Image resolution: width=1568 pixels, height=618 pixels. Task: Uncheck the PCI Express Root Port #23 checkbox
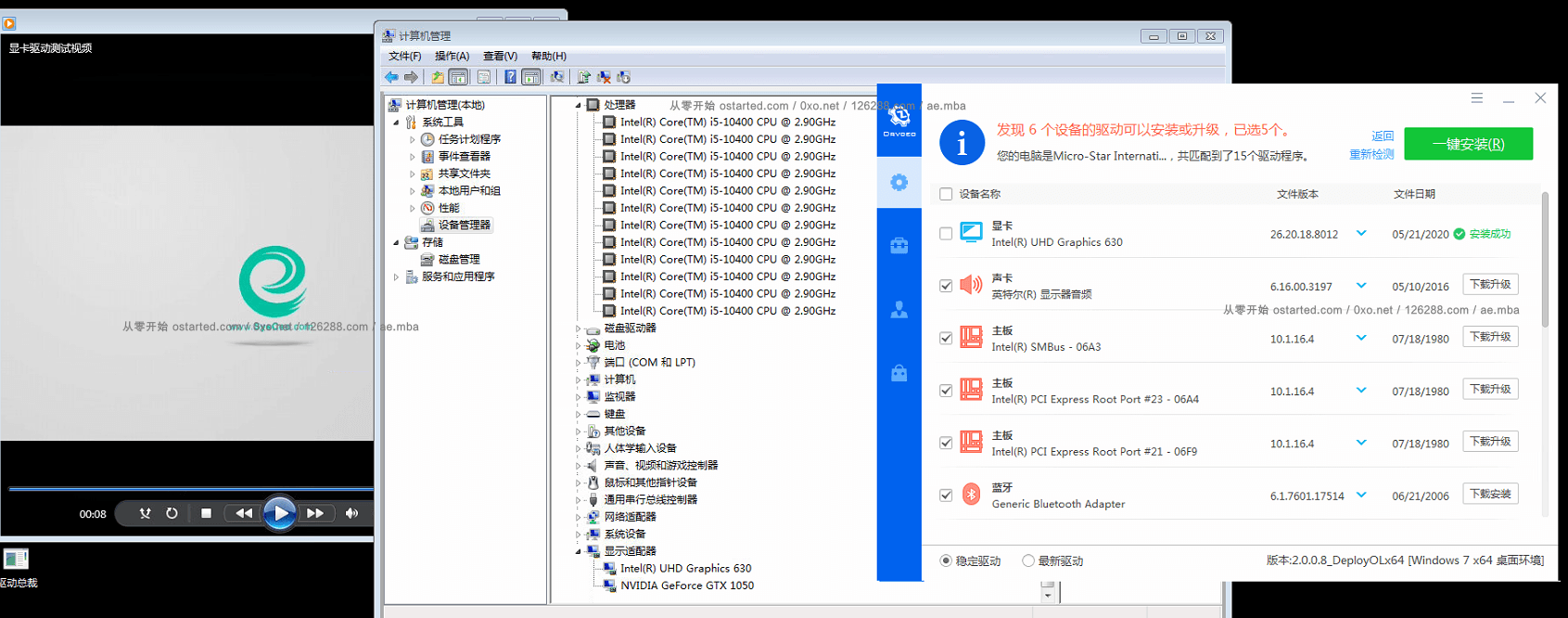tap(946, 391)
